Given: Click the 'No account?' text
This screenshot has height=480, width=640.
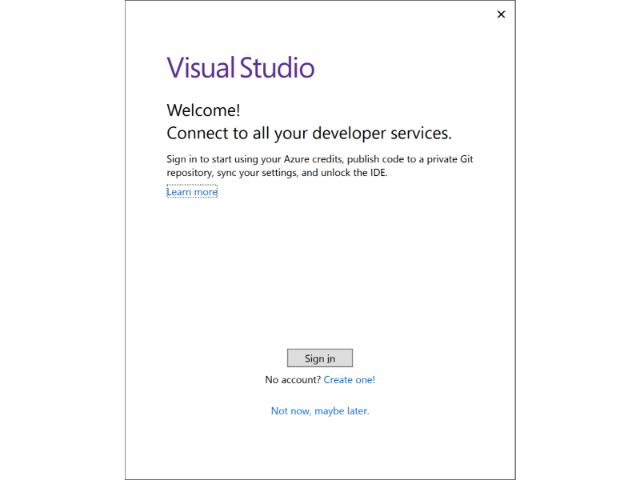Looking at the screenshot, I should pyautogui.click(x=293, y=380).
